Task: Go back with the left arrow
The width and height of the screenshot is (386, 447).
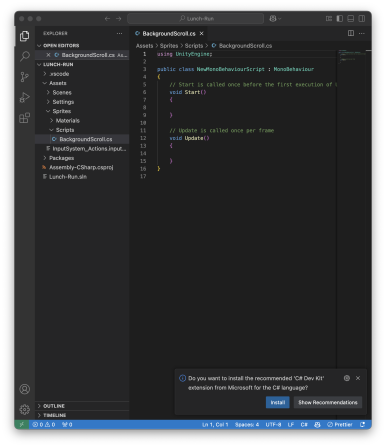Action: (x=107, y=19)
